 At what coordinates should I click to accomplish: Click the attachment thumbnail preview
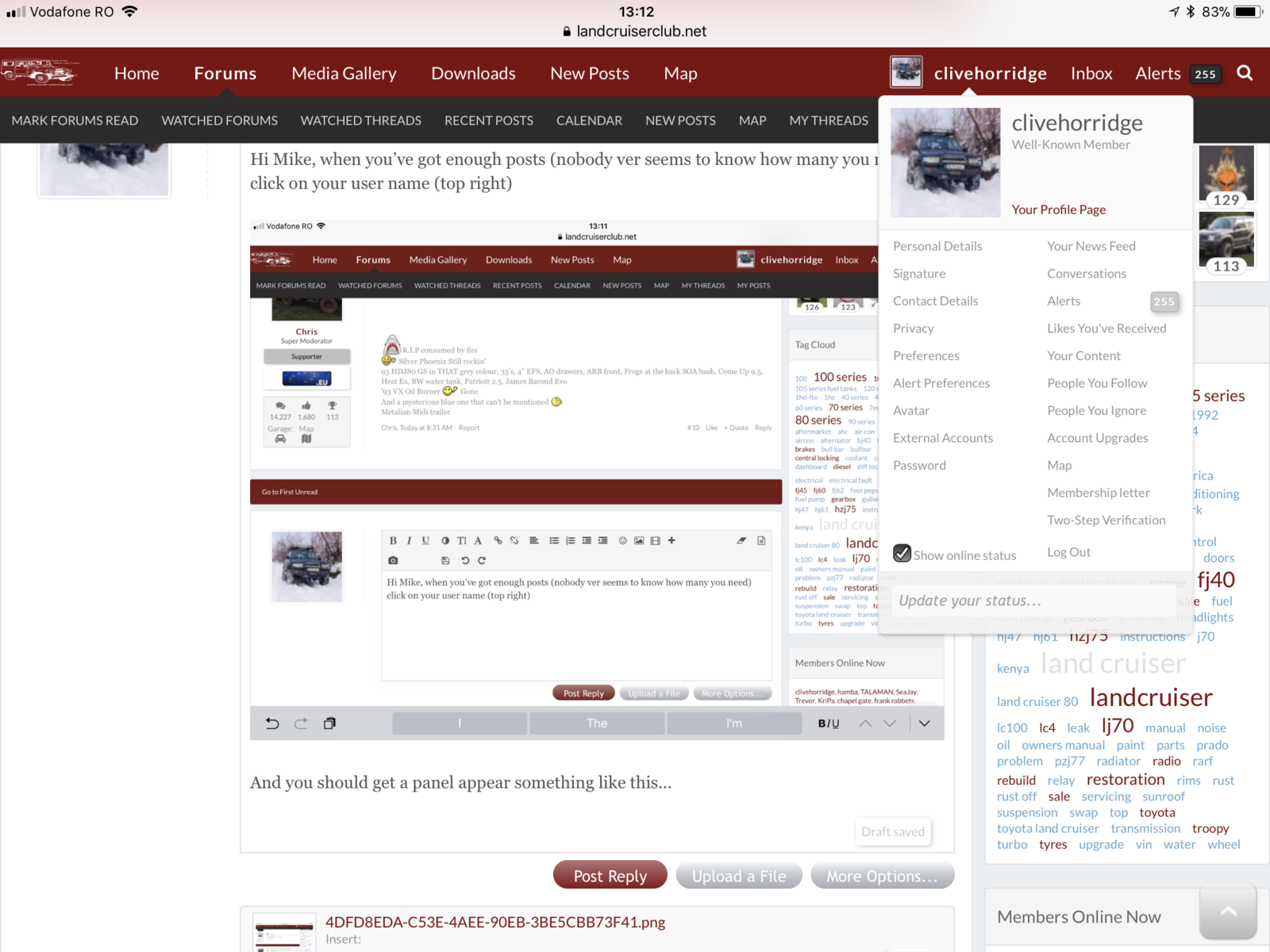tap(284, 933)
